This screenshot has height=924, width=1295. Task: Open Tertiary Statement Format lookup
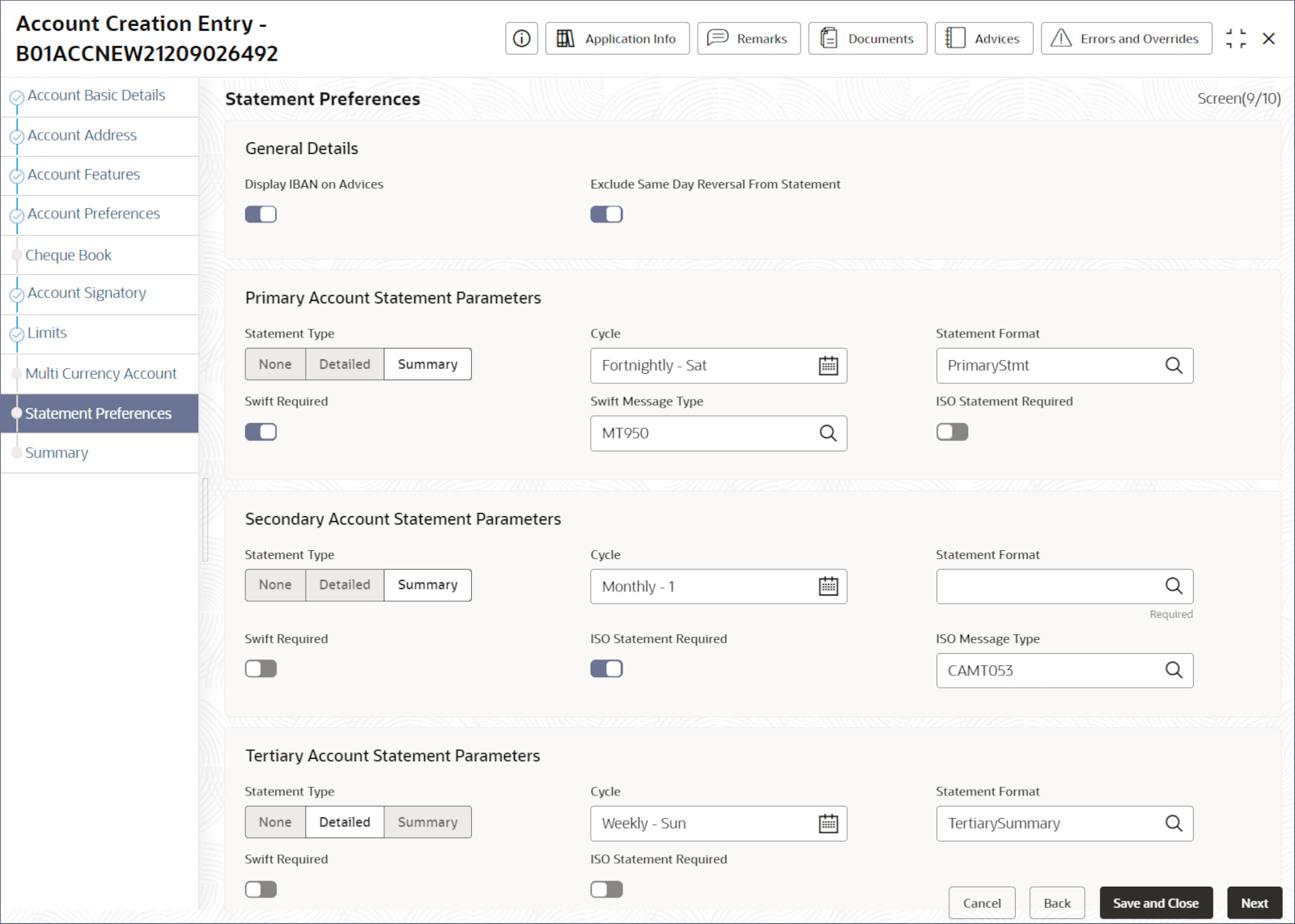coord(1173,824)
